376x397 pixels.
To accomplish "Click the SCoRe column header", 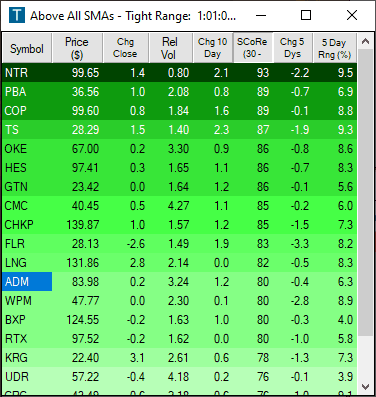I will pyautogui.click(x=252, y=48).
